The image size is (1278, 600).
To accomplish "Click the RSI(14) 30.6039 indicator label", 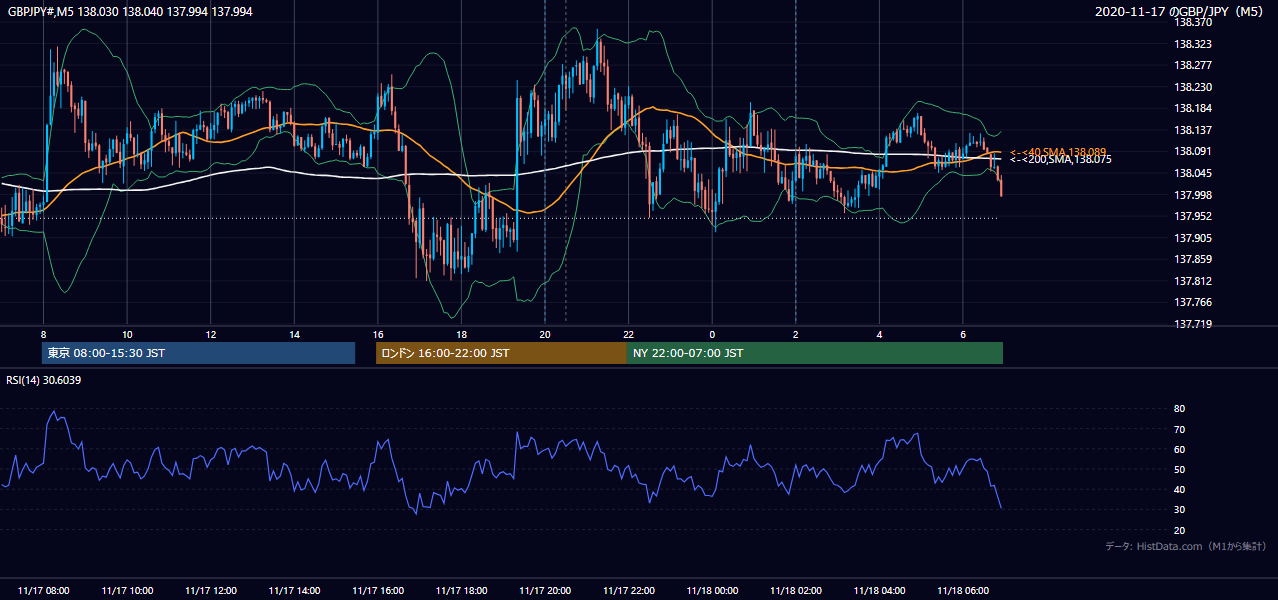I will 44,380.
